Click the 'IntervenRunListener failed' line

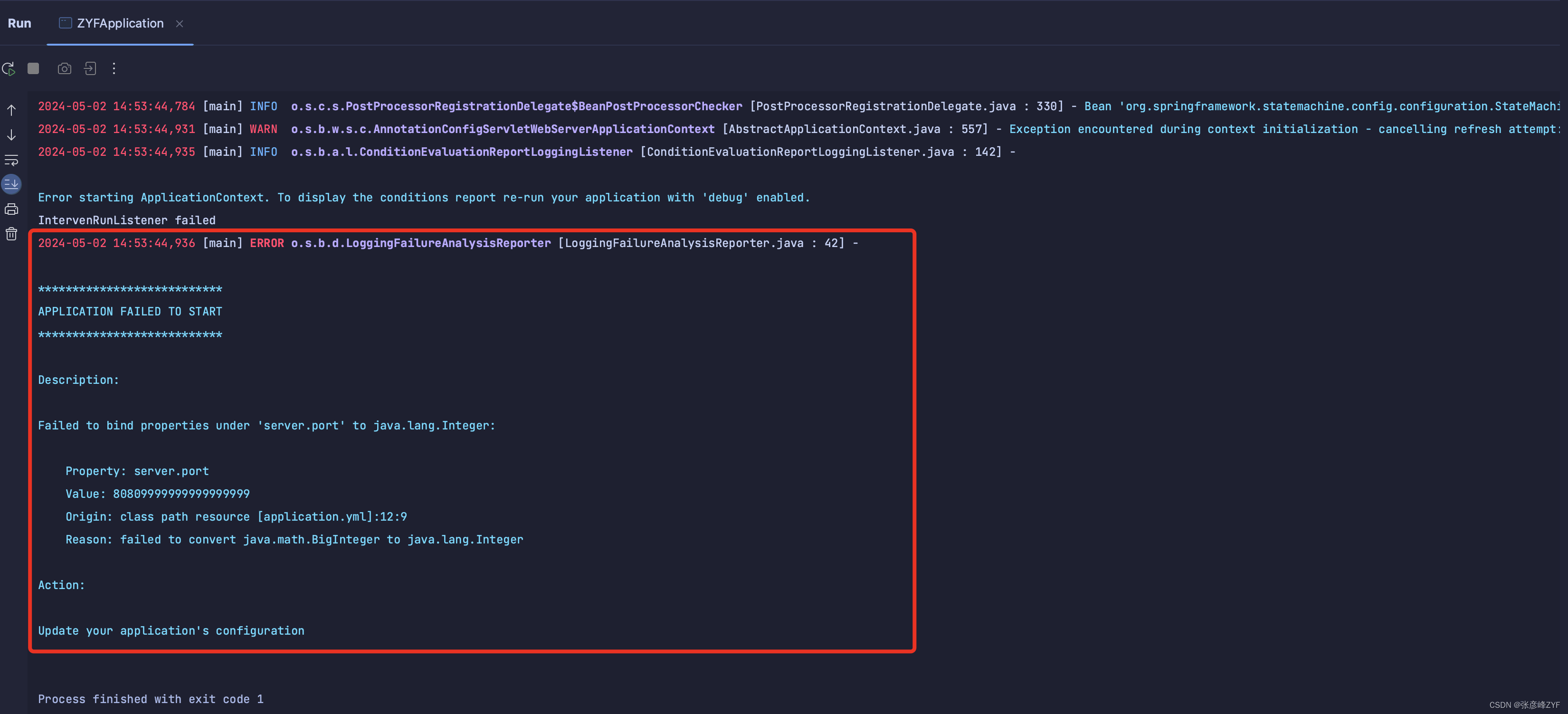click(127, 220)
